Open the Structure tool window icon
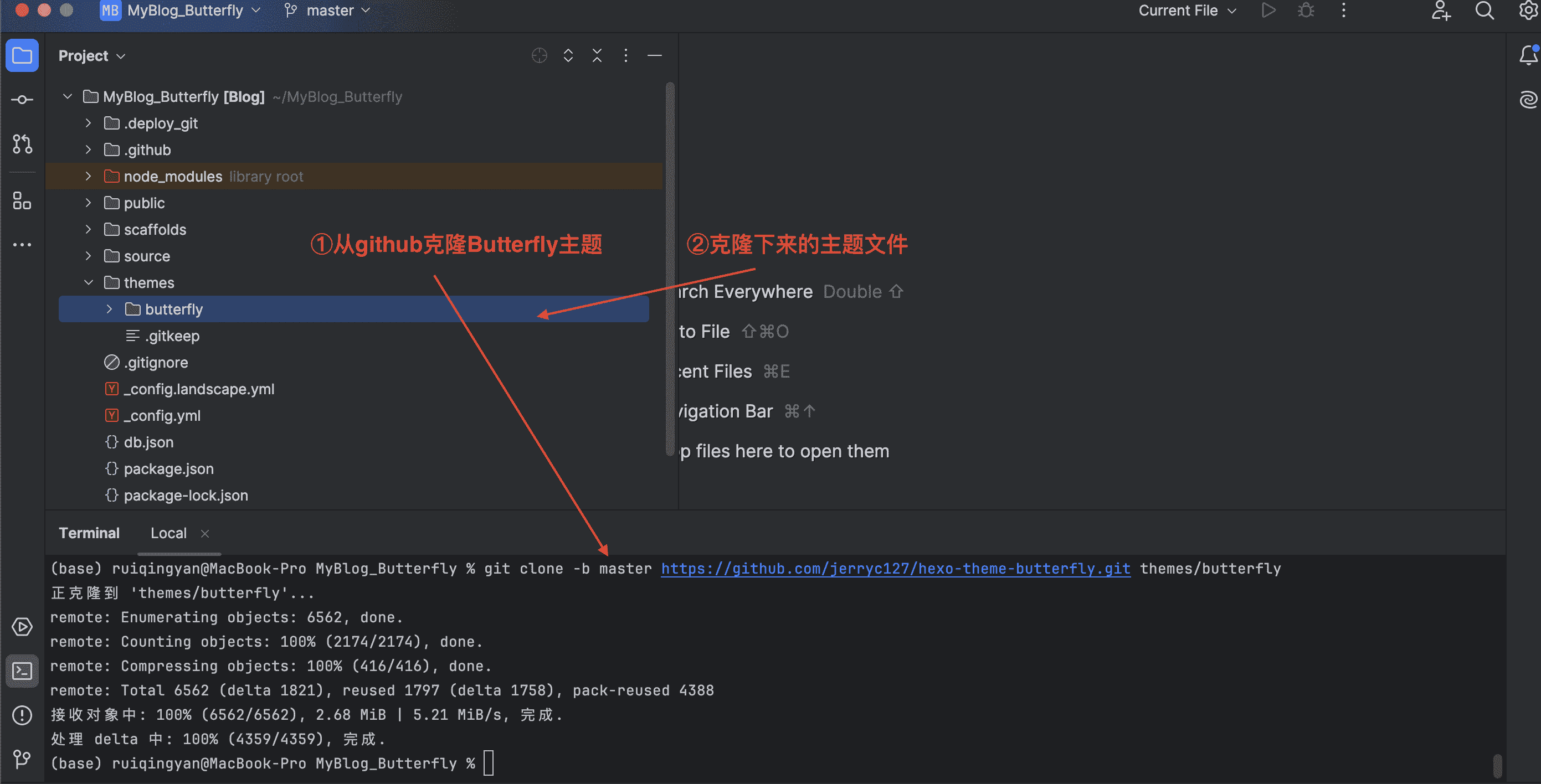1541x784 pixels. pyautogui.click(x=22, y=201)
